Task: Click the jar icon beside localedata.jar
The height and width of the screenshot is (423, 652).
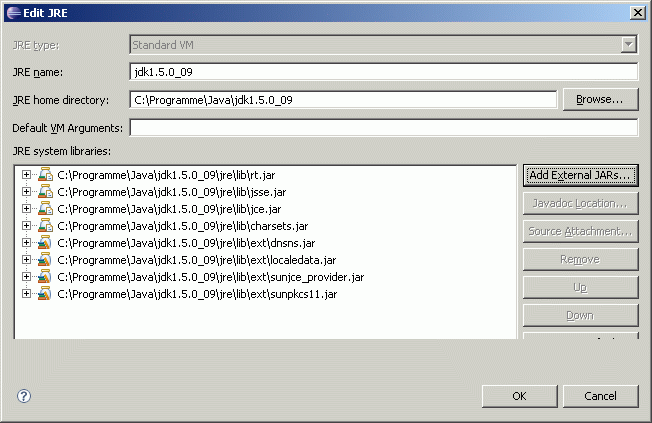Action: (x=44, y=260)
